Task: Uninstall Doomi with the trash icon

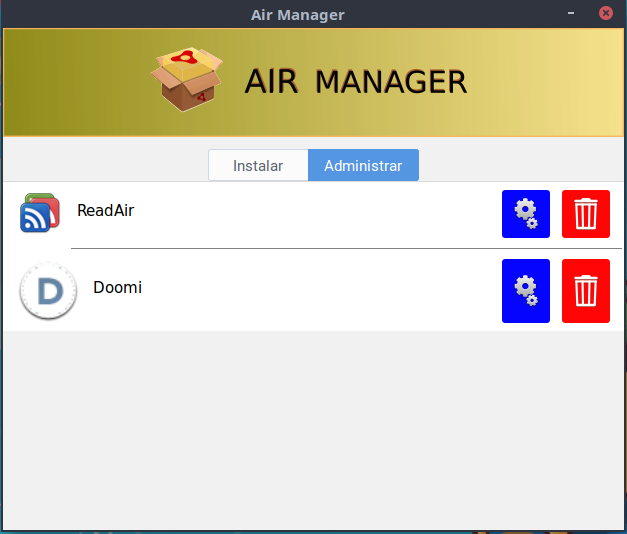Action: coord(585,291)
